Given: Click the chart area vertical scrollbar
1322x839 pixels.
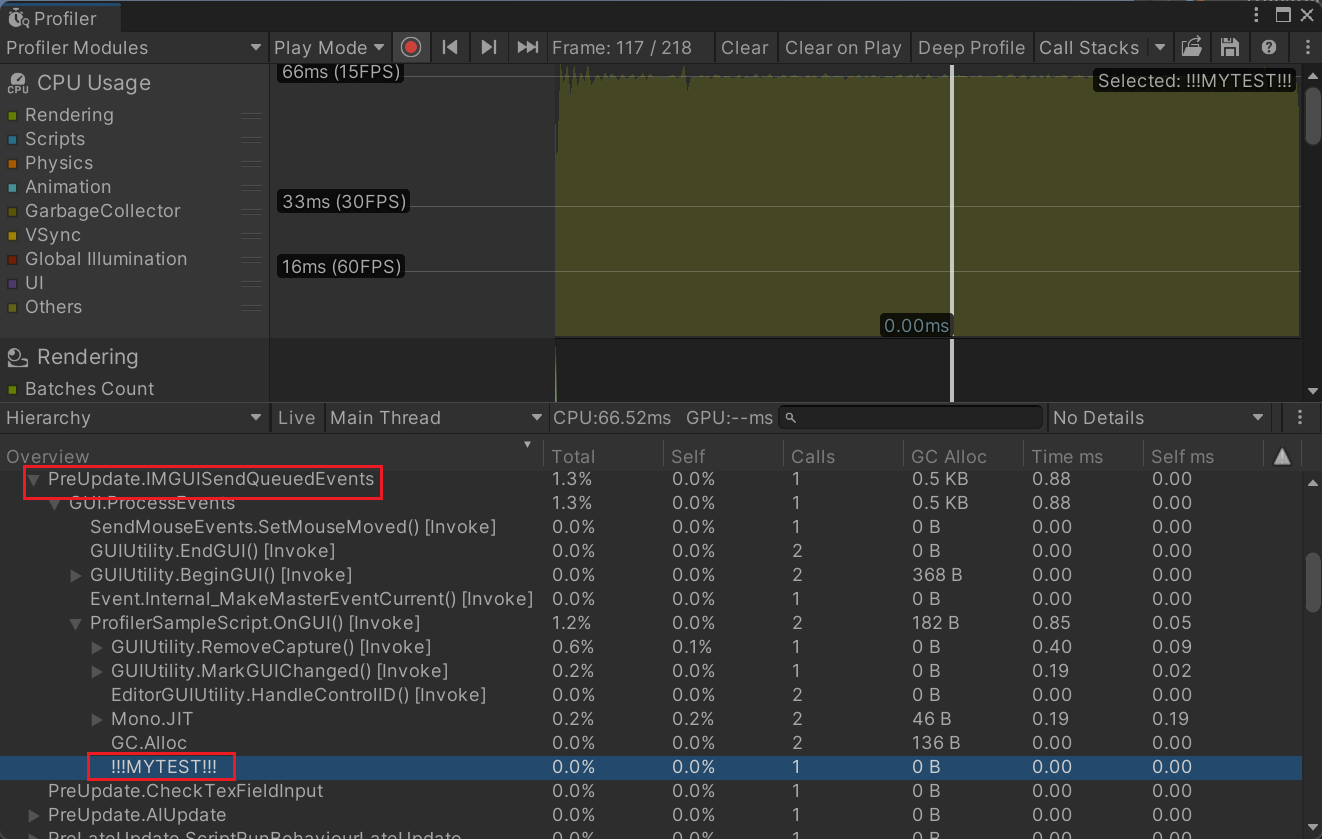Looking at the screenshot, I should 1313,118.
